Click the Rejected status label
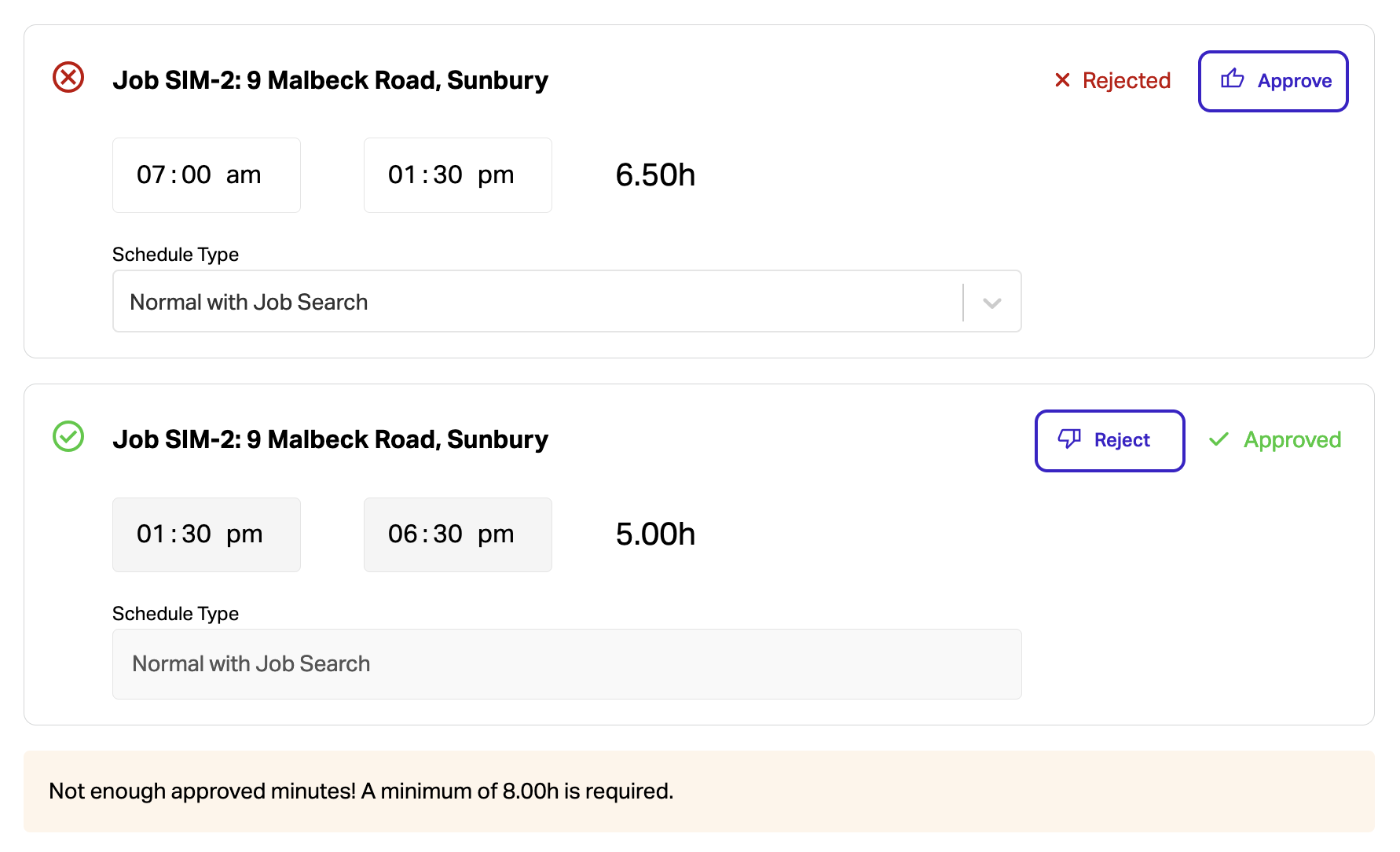The height and width of the screenshot is (852, 1400). 1127,79
